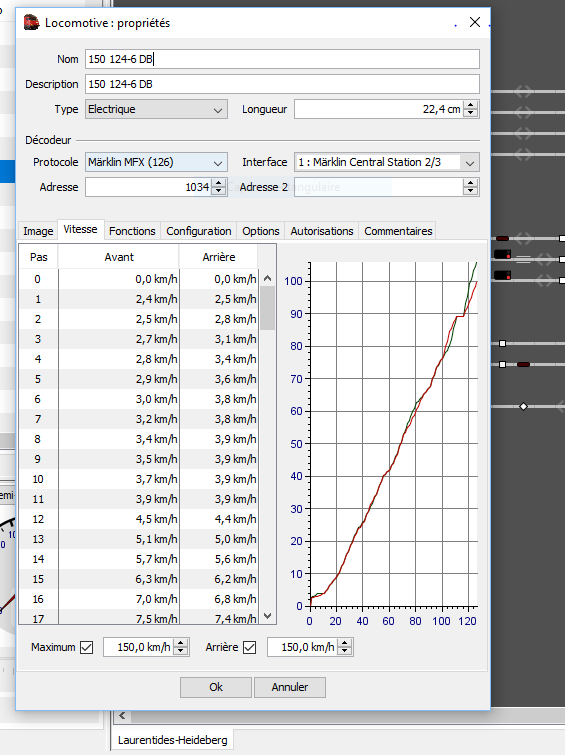This screenshot has height=755, width=565.
Task: Close the Locomotive propriétés dialog
Action: coord(474,22)
